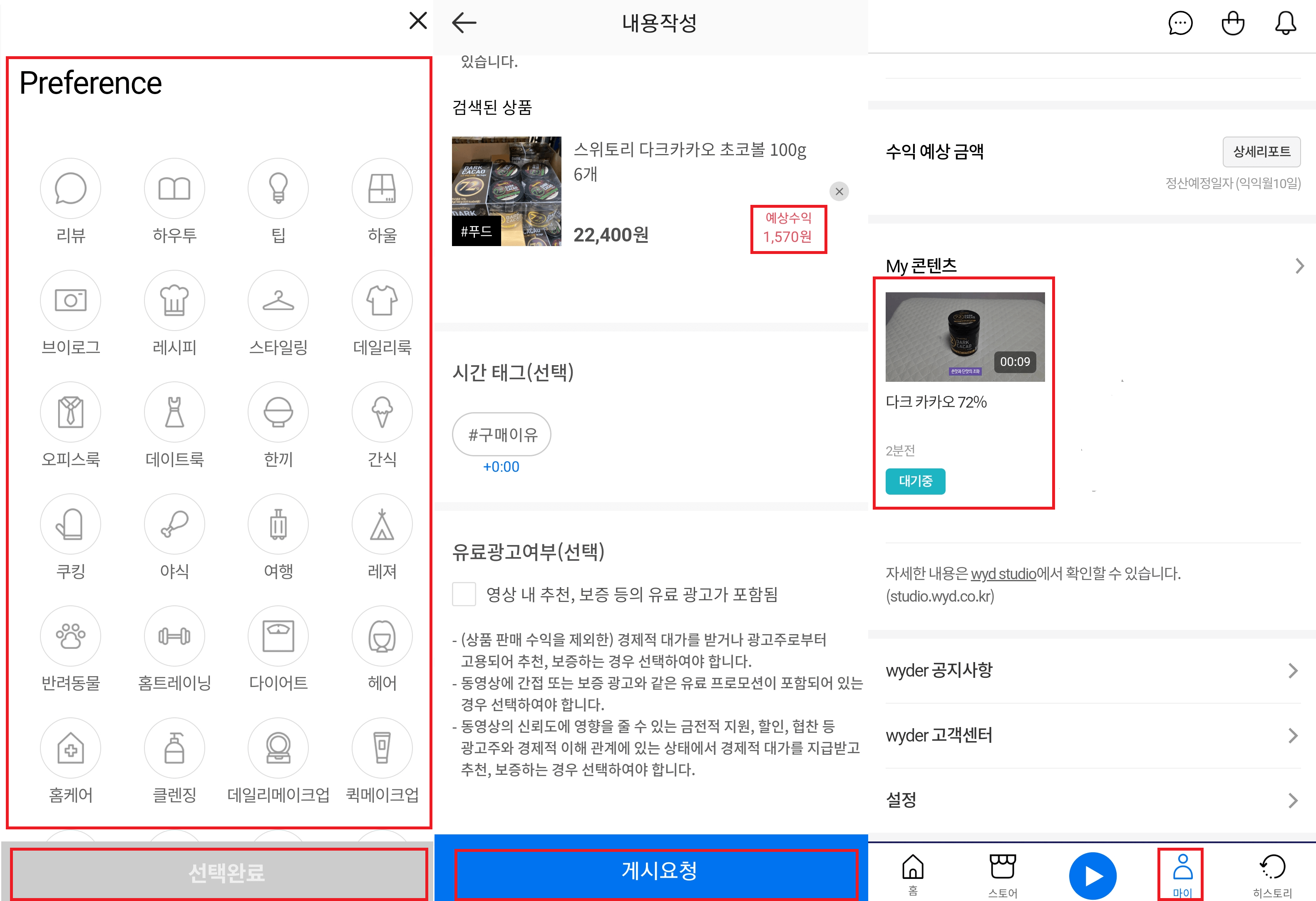Open the 다크 카카오 72% video thumbnail

coord(965,336)
